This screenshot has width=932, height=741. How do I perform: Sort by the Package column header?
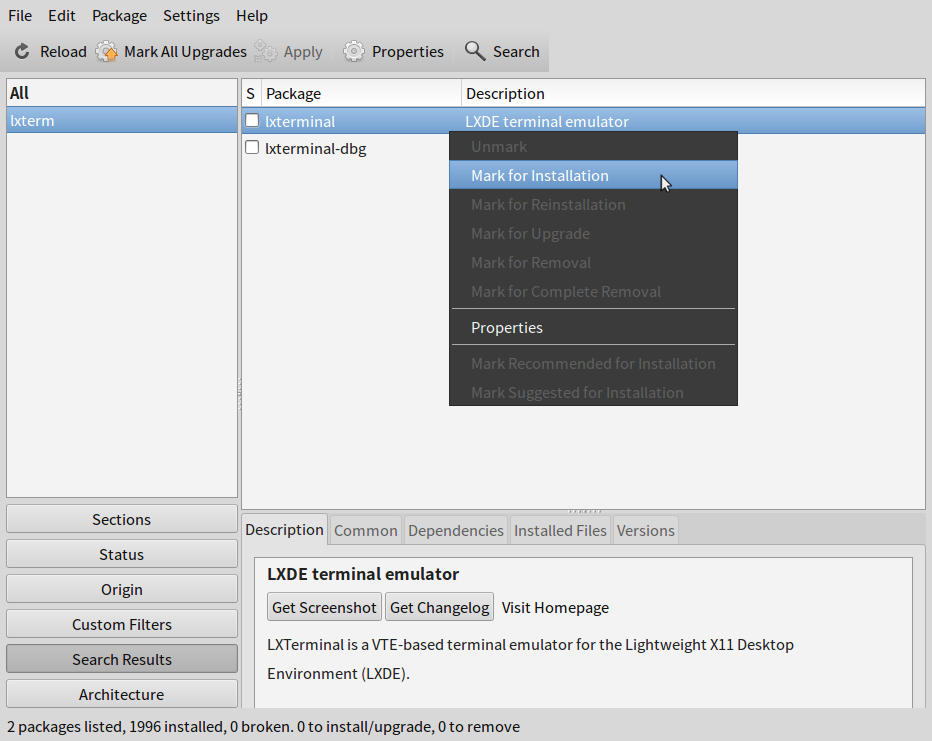(x=361, y=93)
